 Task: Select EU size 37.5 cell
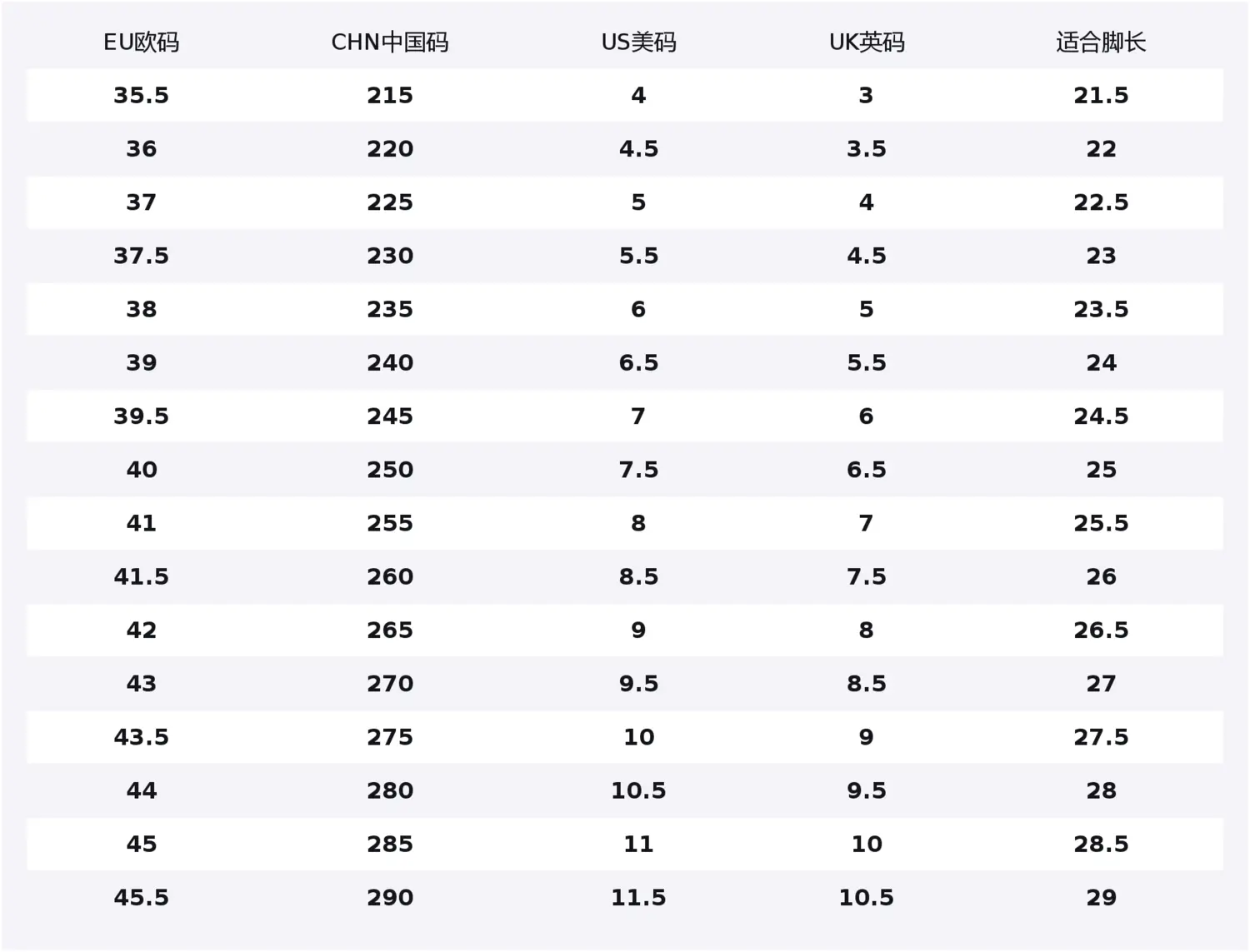141,256
